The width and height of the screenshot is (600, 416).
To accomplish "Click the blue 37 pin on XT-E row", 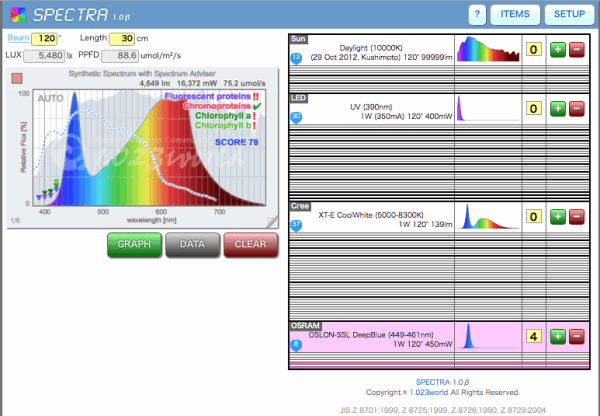I will (296, 225).
